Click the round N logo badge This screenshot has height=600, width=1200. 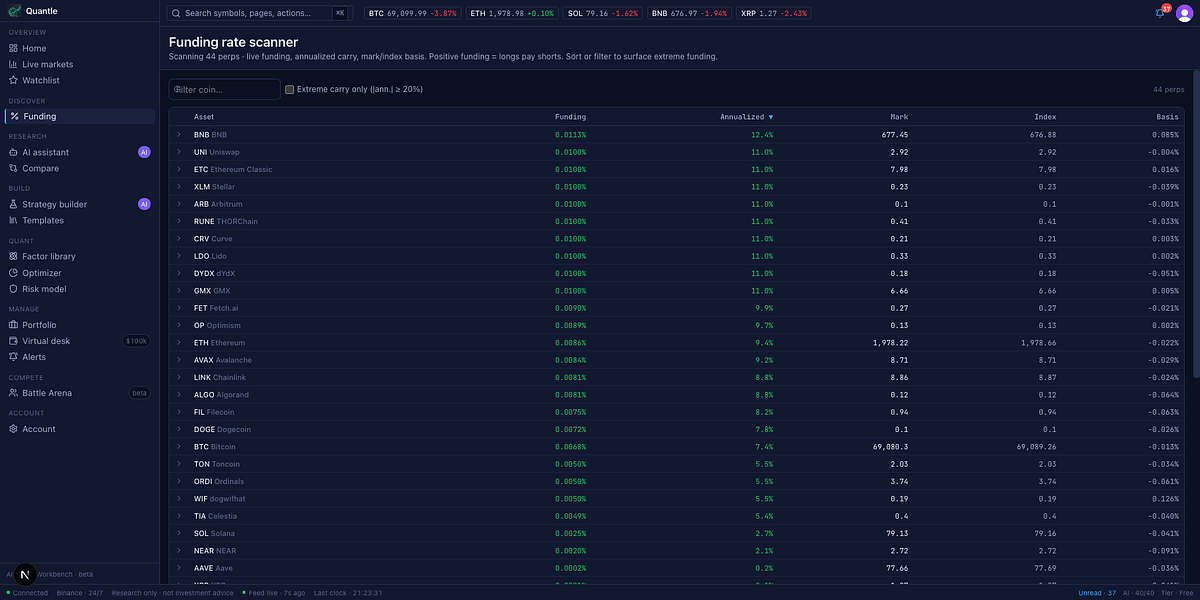coord(25,575)
